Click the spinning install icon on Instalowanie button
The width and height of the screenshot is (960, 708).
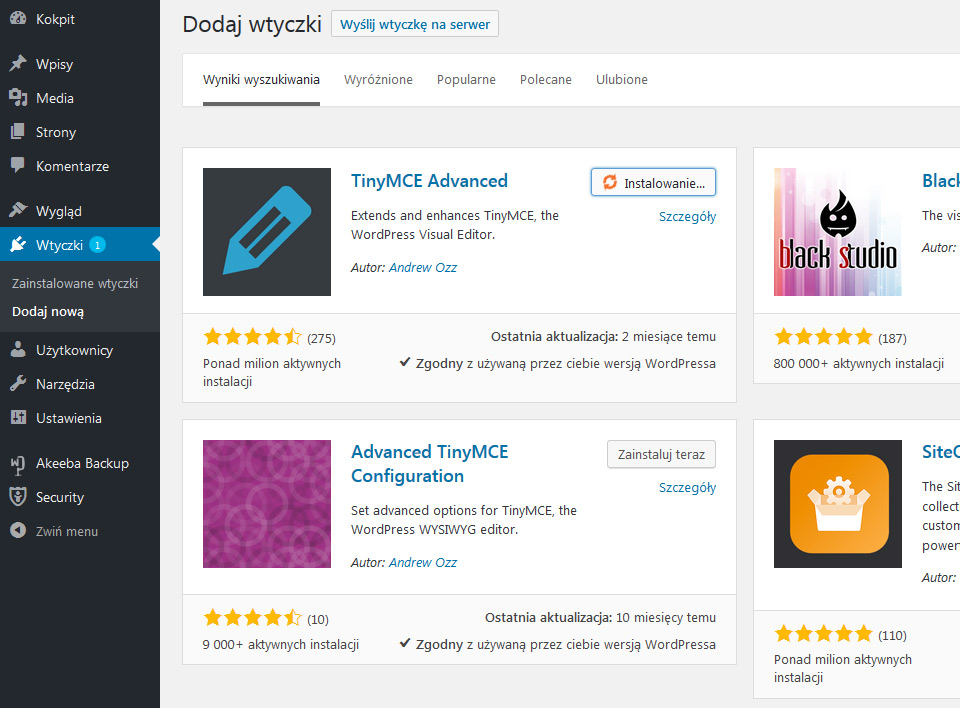[x=610, y=183]
